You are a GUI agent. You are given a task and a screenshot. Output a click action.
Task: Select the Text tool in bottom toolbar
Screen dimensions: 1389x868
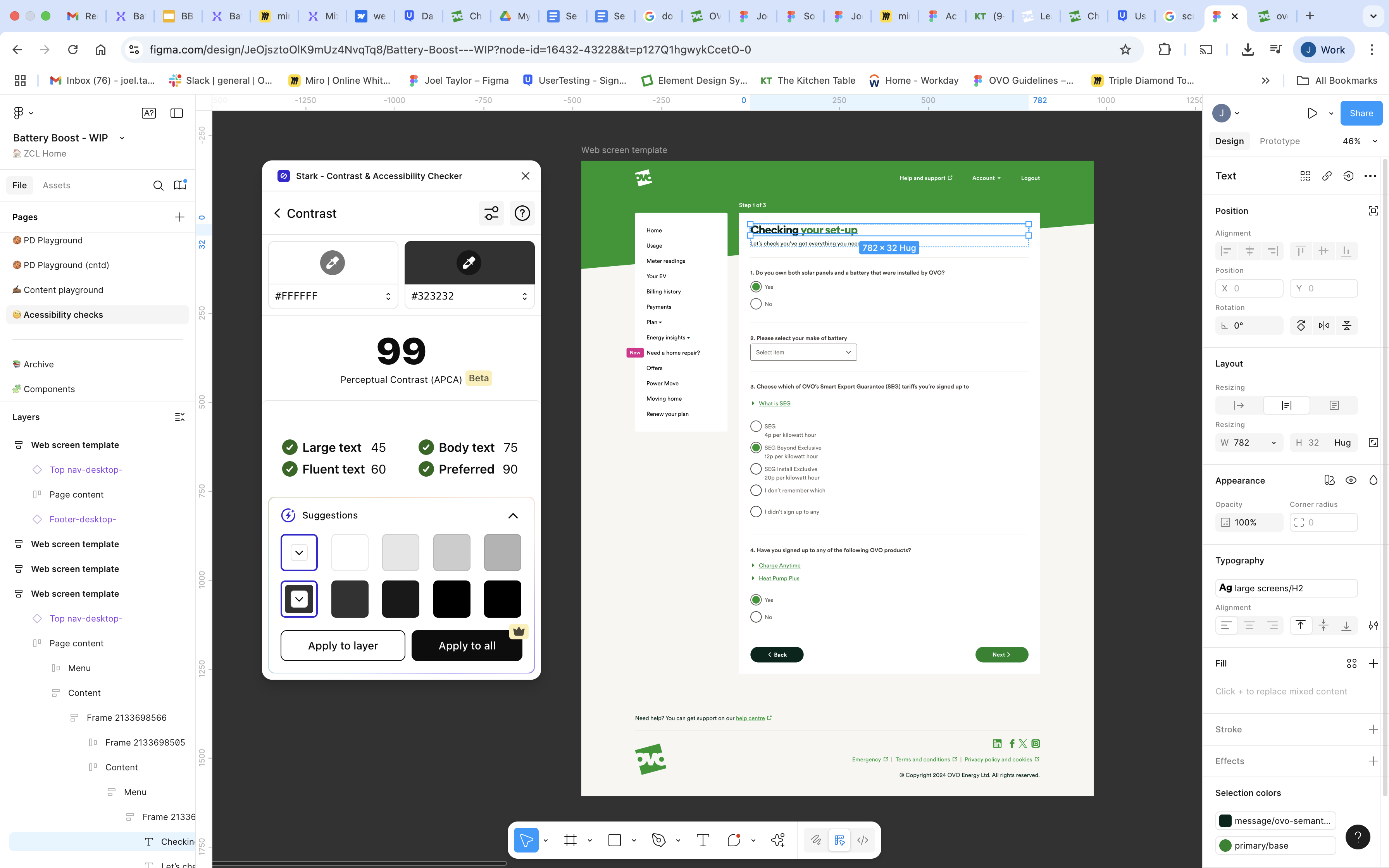pos(703,840)
